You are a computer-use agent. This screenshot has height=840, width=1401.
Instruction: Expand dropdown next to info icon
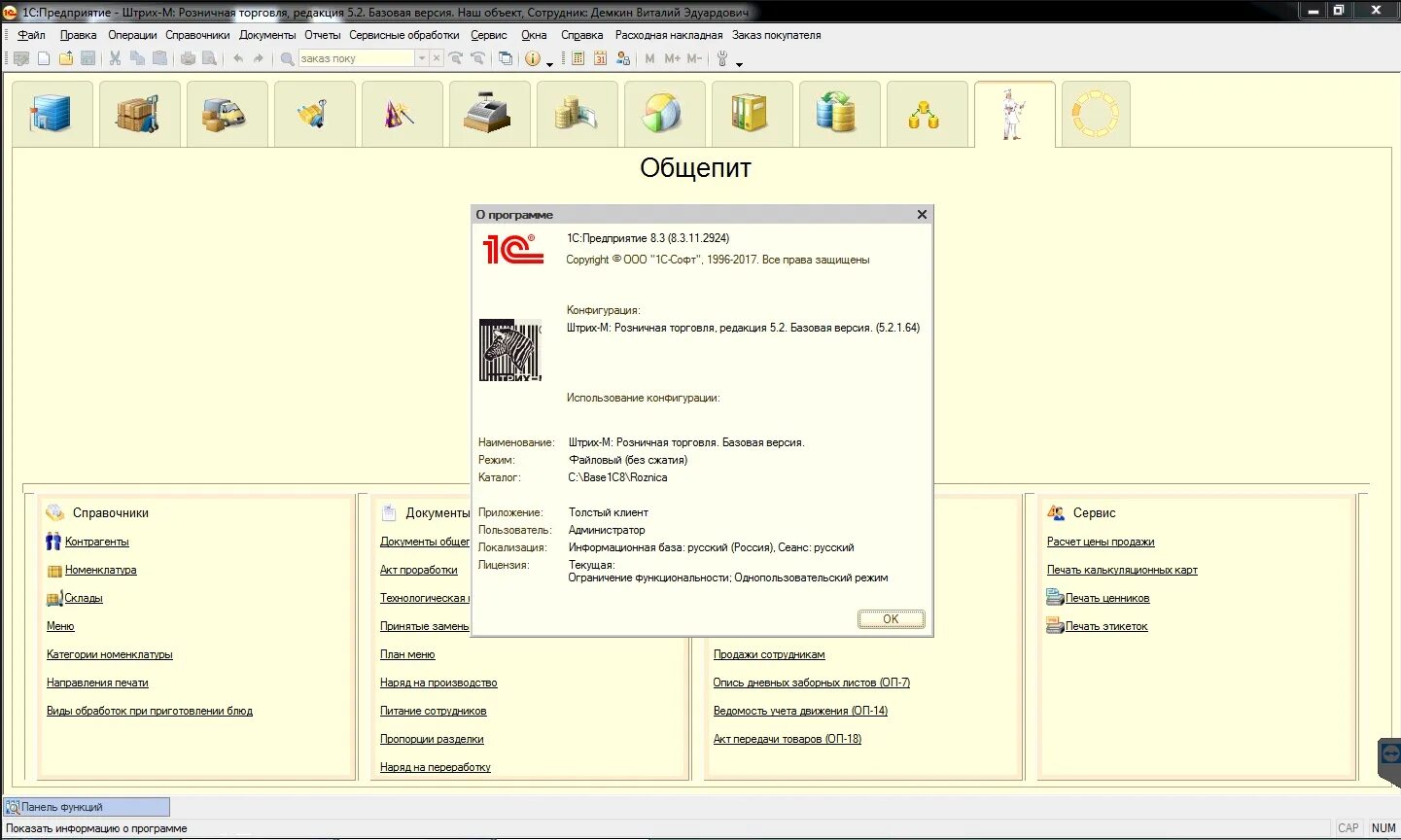tap(550, 64)
